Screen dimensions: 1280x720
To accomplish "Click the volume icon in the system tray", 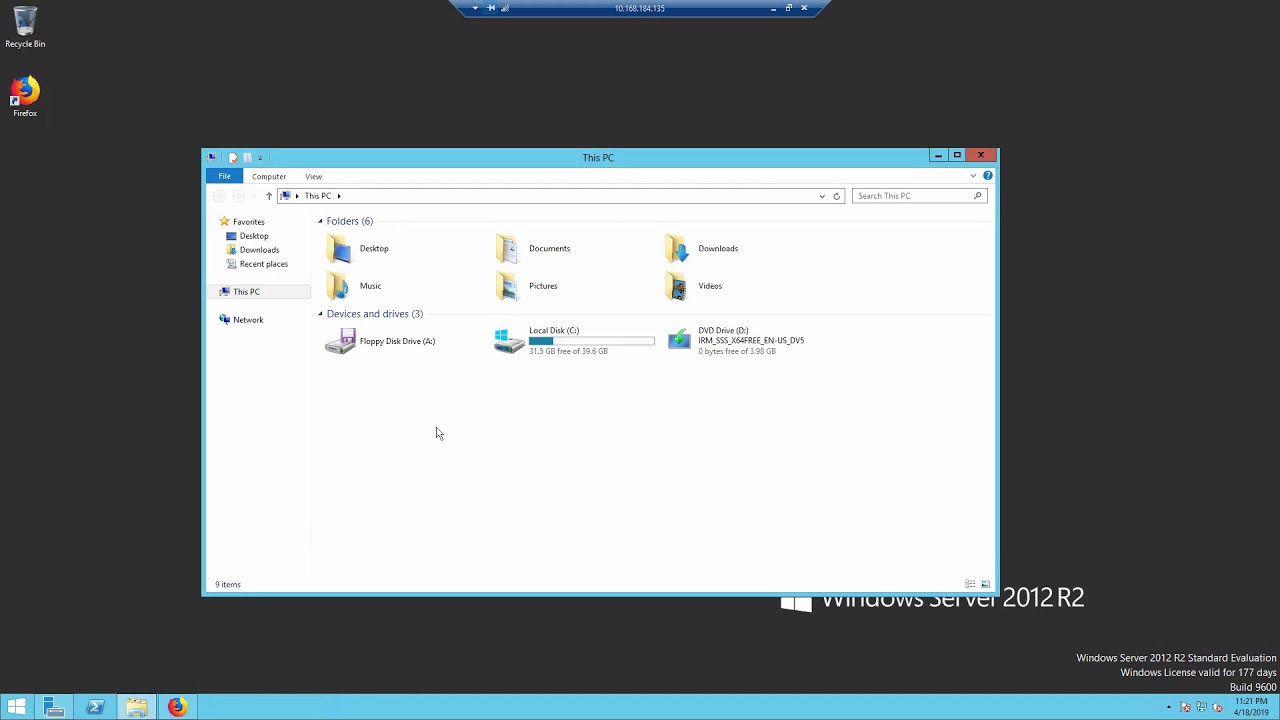I will 1217,707.
